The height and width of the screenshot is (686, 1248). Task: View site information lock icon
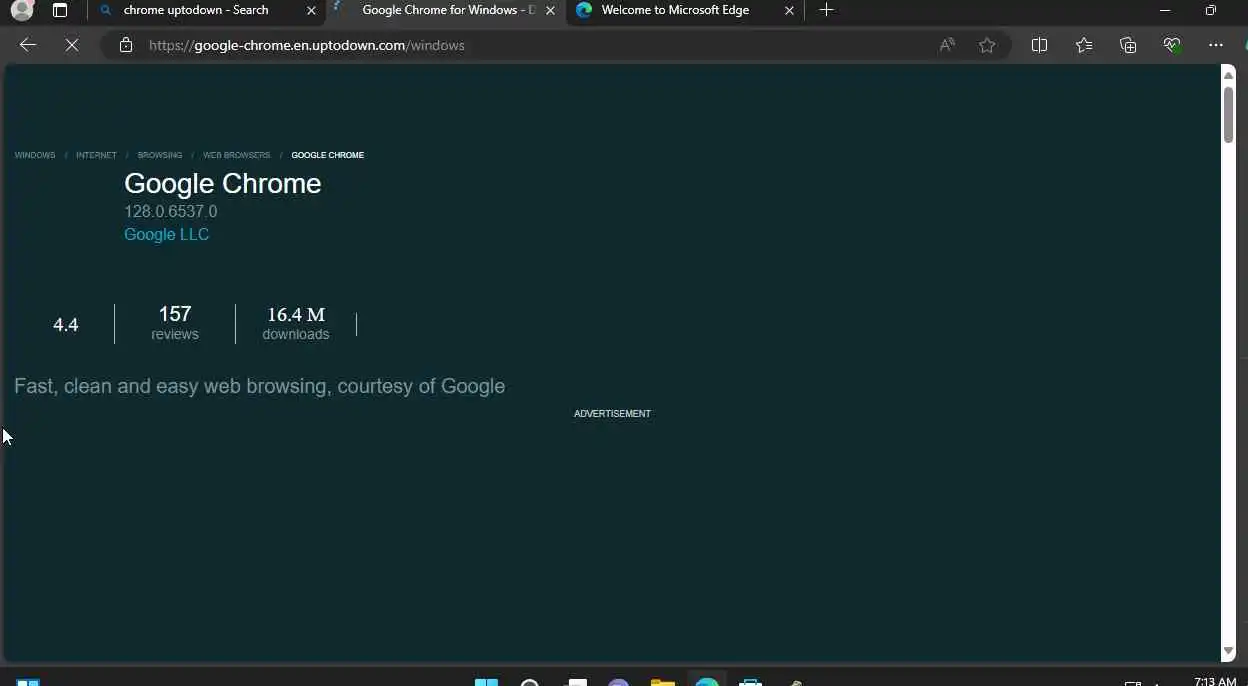(x=126, y=45)
